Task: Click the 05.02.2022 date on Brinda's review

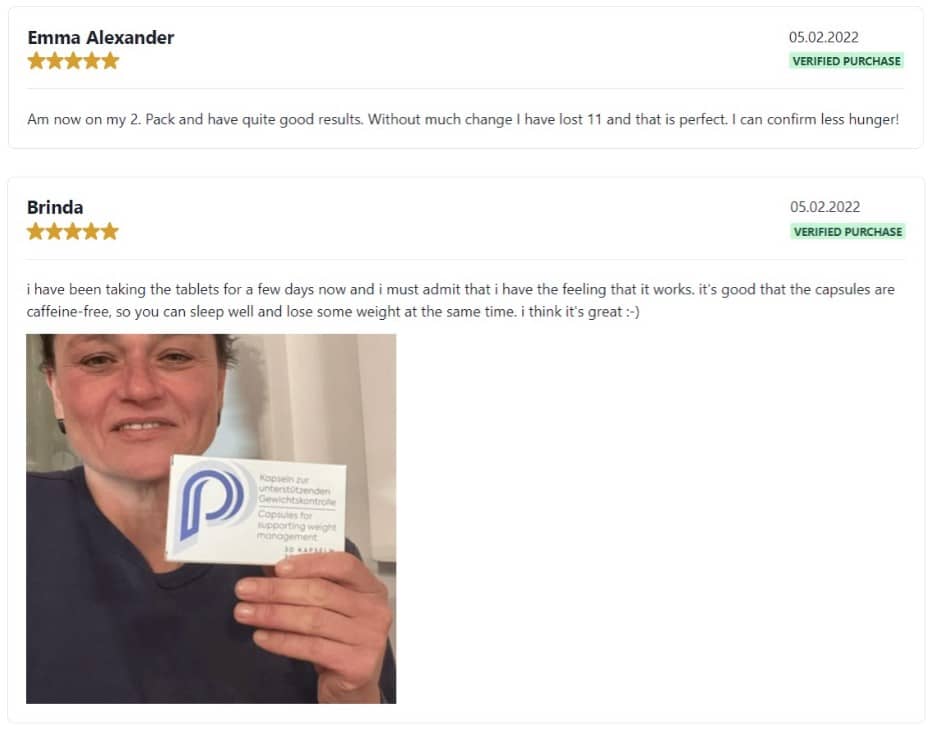Action: point(824,207)
